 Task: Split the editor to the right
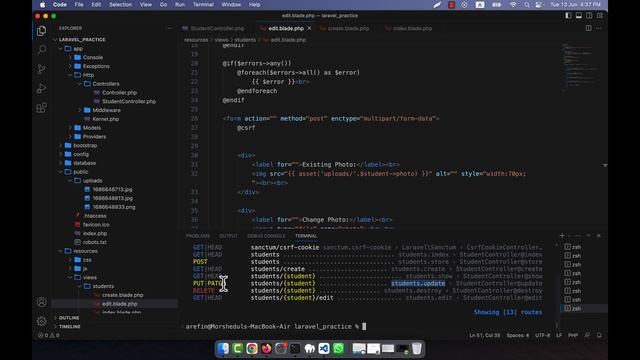click(x=589, y=28)
